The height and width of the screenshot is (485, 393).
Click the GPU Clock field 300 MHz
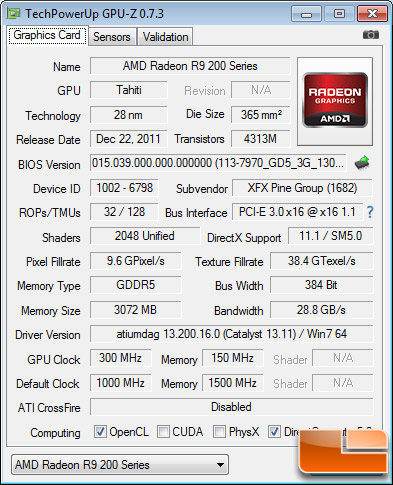pos(120,358)
